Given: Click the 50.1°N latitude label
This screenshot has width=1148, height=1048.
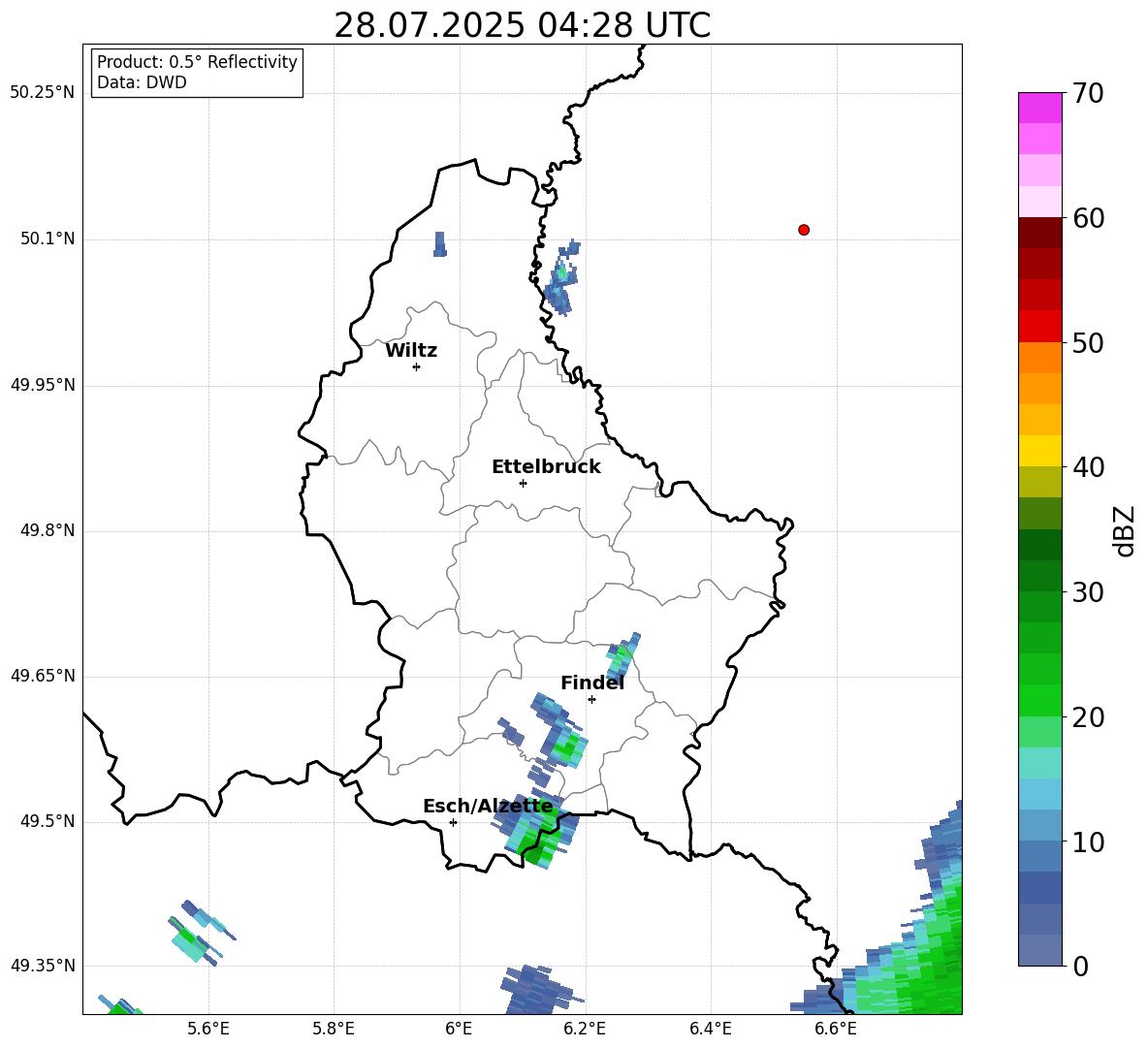Looking at the screenshot, I should pos(48,239).
